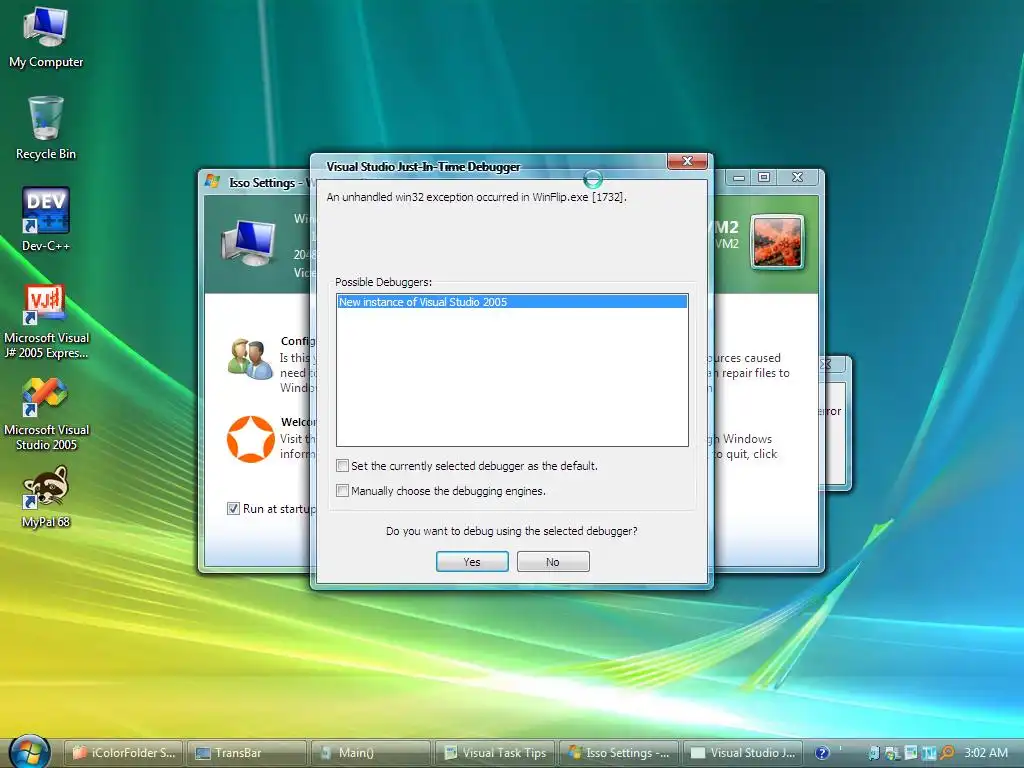Click the two-users Configure icon in Isso Settings
The image size is (1024, 768).
point(250,359)
